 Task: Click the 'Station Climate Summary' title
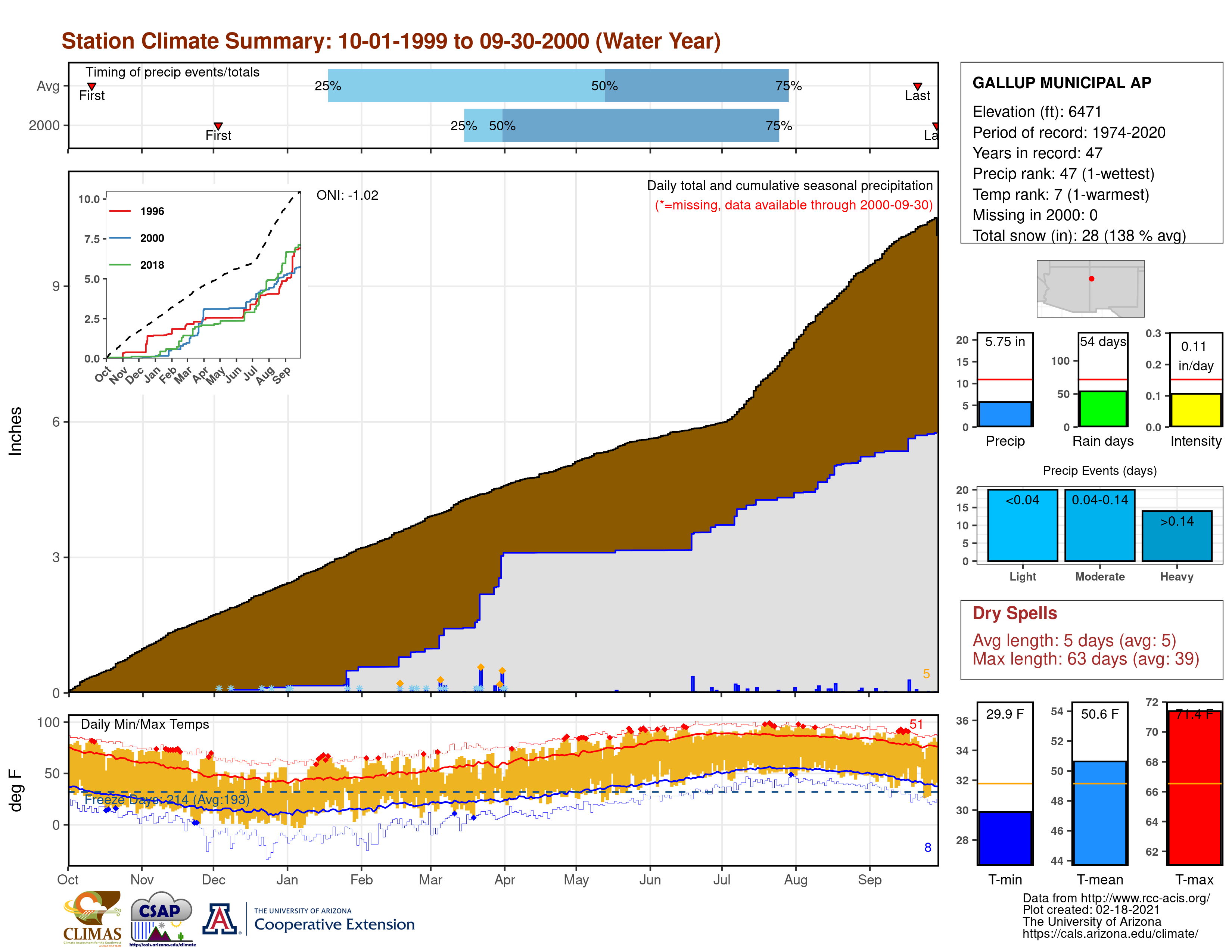tap(391, 41)
